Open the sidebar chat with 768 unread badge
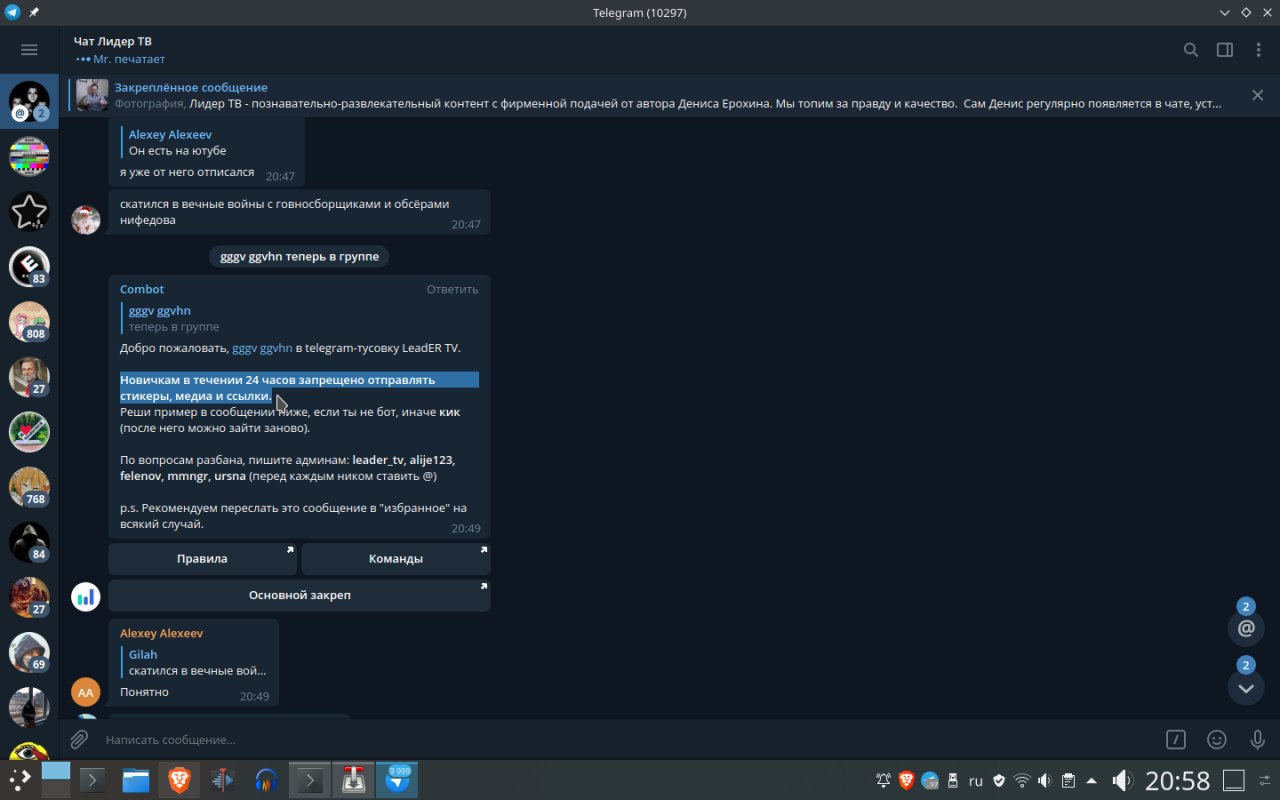This screenshot has height=800, width=1280. [x=29, y=486]
